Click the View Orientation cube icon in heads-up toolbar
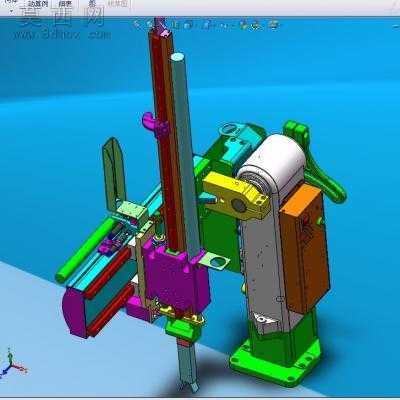The width and height of the screenshot is (400, 400). (x=188, y=25)
